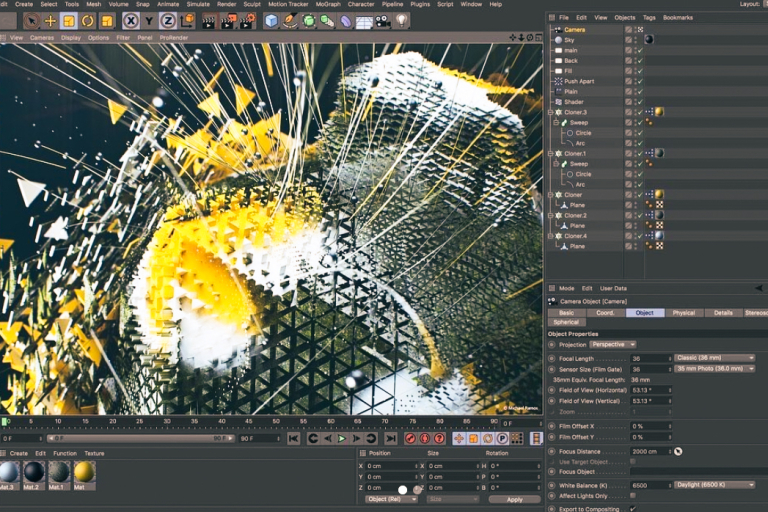Open Object Manager Tags menu

pyautogui.click(x=649, y=18)
